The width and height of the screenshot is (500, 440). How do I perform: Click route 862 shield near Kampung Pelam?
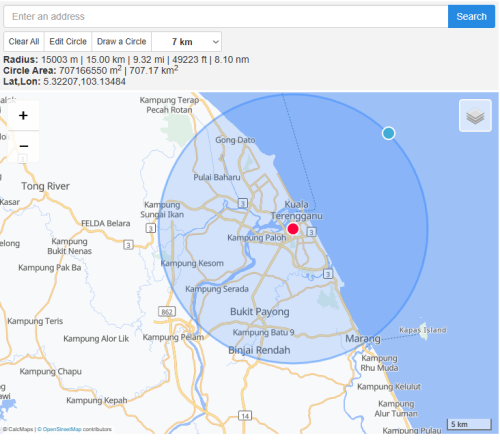point(167,312)
